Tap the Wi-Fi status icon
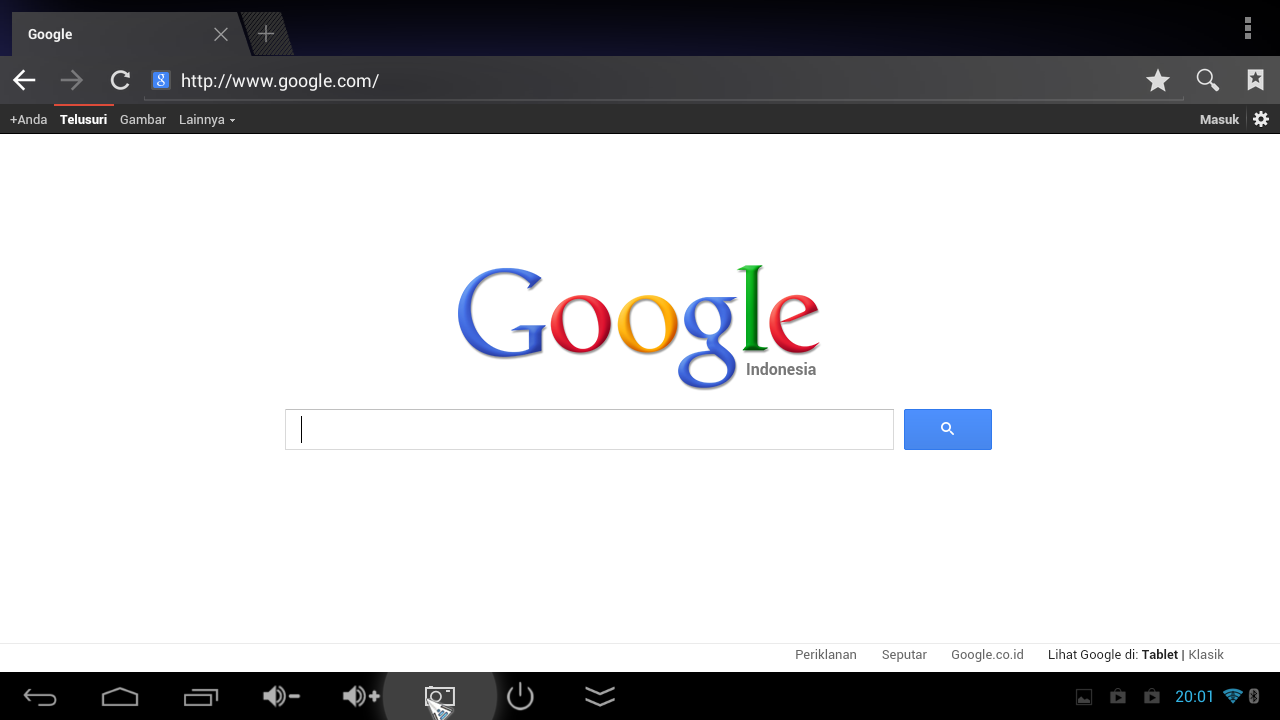Image resolution: width=1280 pixels, height=720 pixels. coord(1233,696)
